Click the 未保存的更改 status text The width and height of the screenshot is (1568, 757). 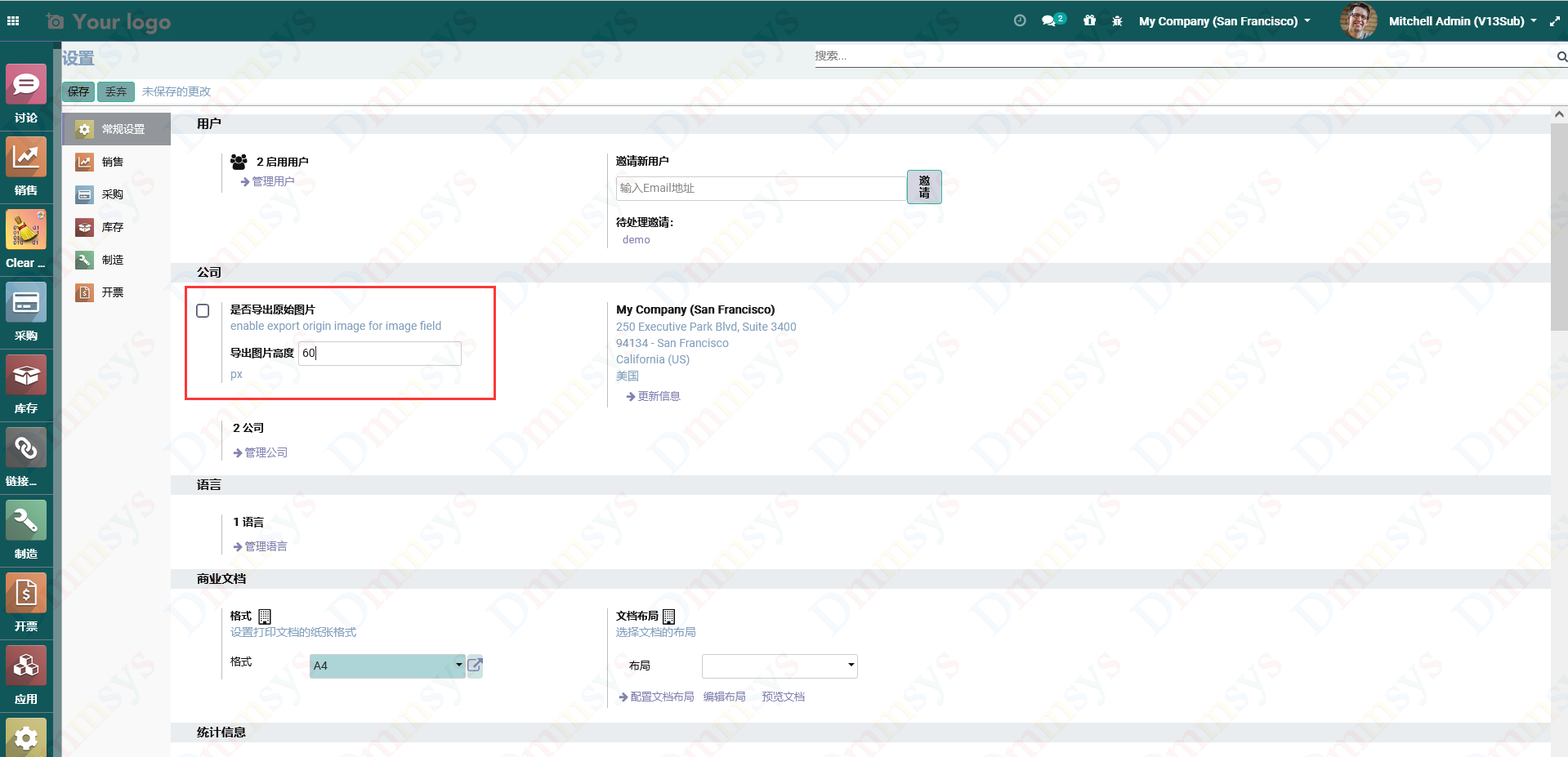tap(176, 91)
